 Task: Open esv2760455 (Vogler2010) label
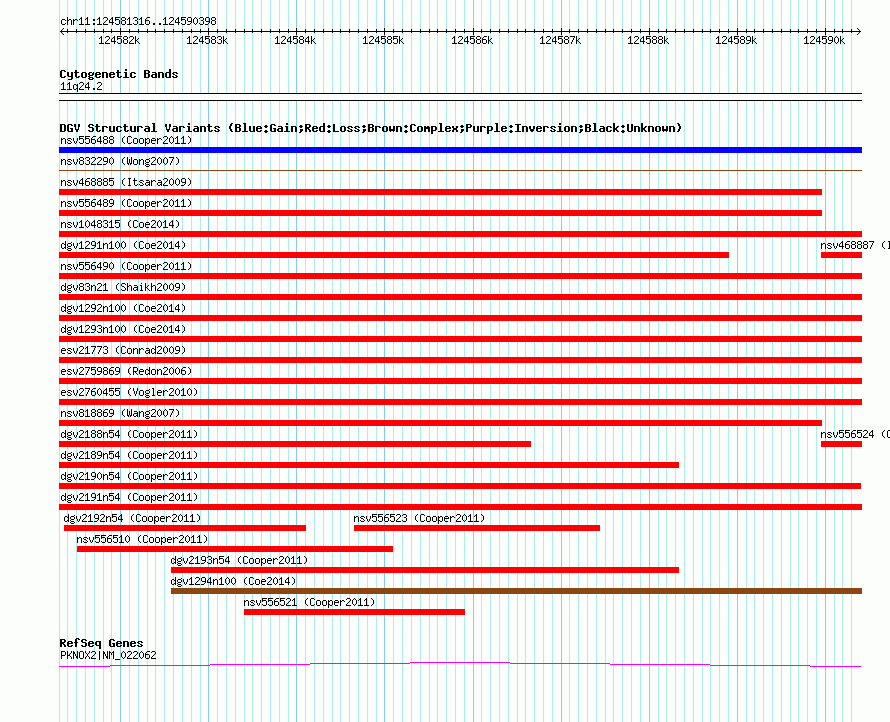[129, 392]
